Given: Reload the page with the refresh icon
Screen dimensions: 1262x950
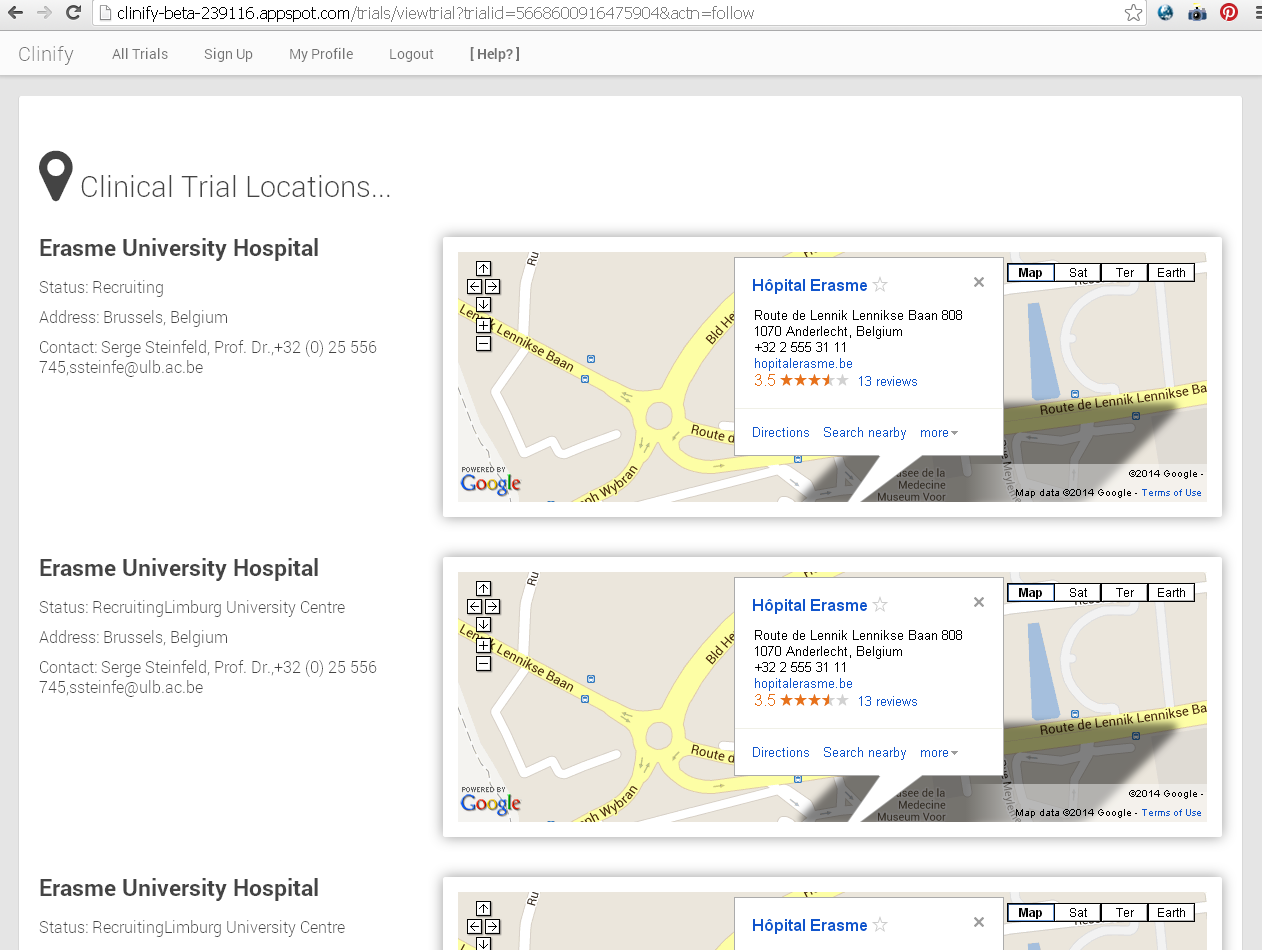Looking at the screenshot, I should click(x=71, y=12).
